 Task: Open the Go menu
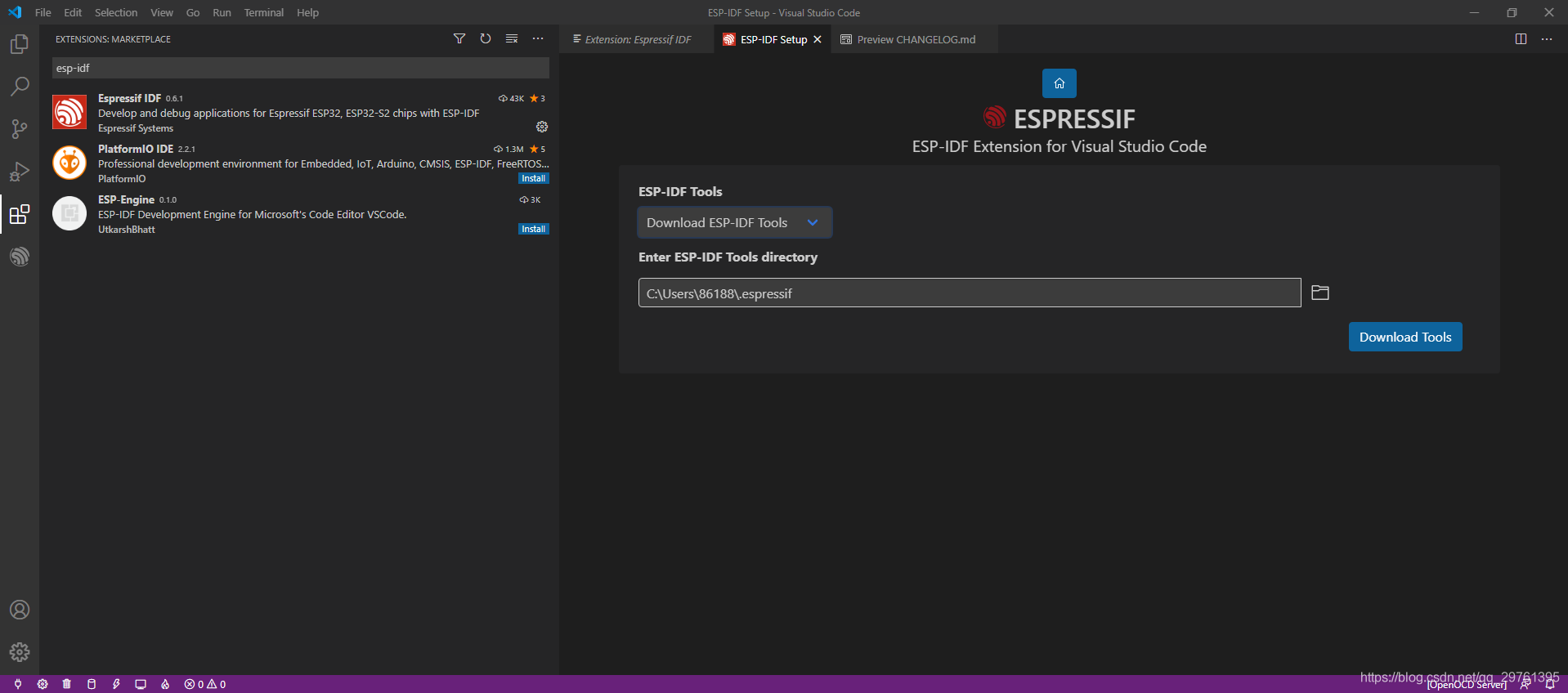(193, 12)
